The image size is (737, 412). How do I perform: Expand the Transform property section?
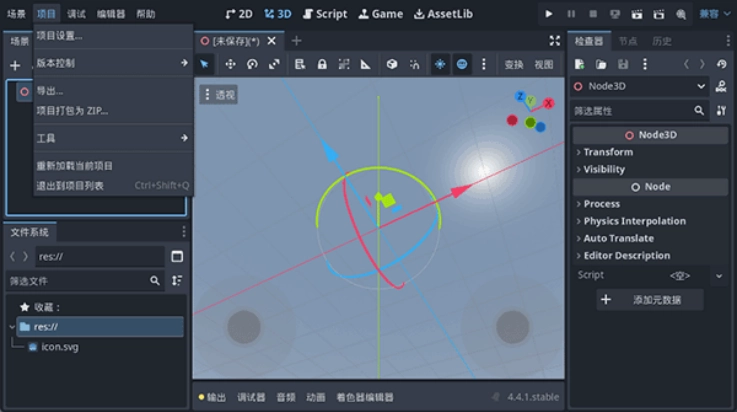click(608, 152)
